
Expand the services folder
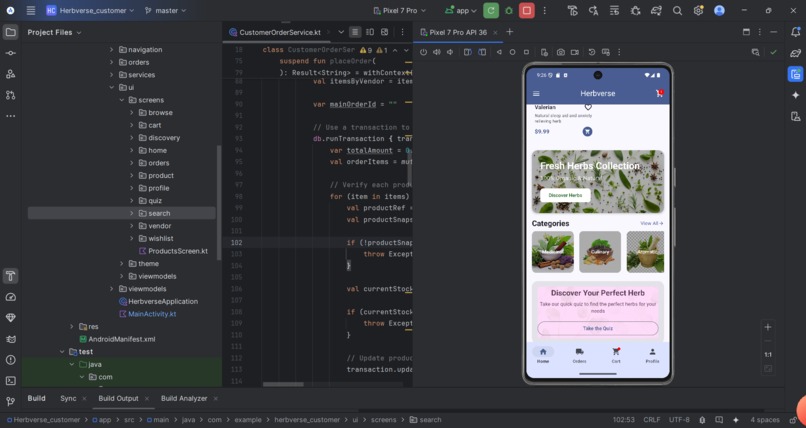[112, 75]
